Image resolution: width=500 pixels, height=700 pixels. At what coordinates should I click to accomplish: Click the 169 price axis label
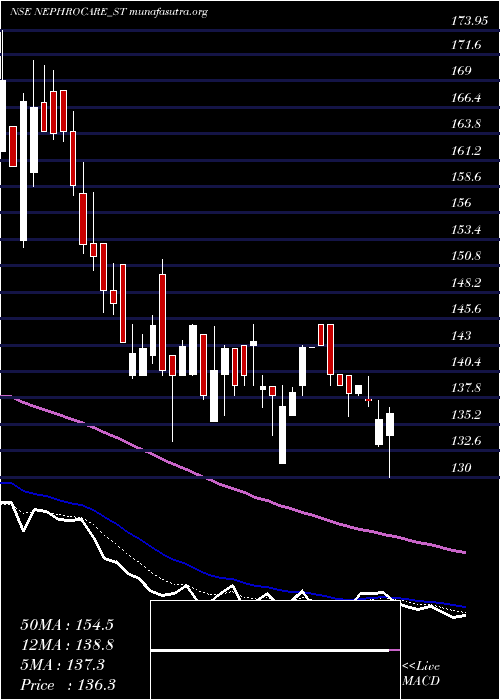coord(462,71)
